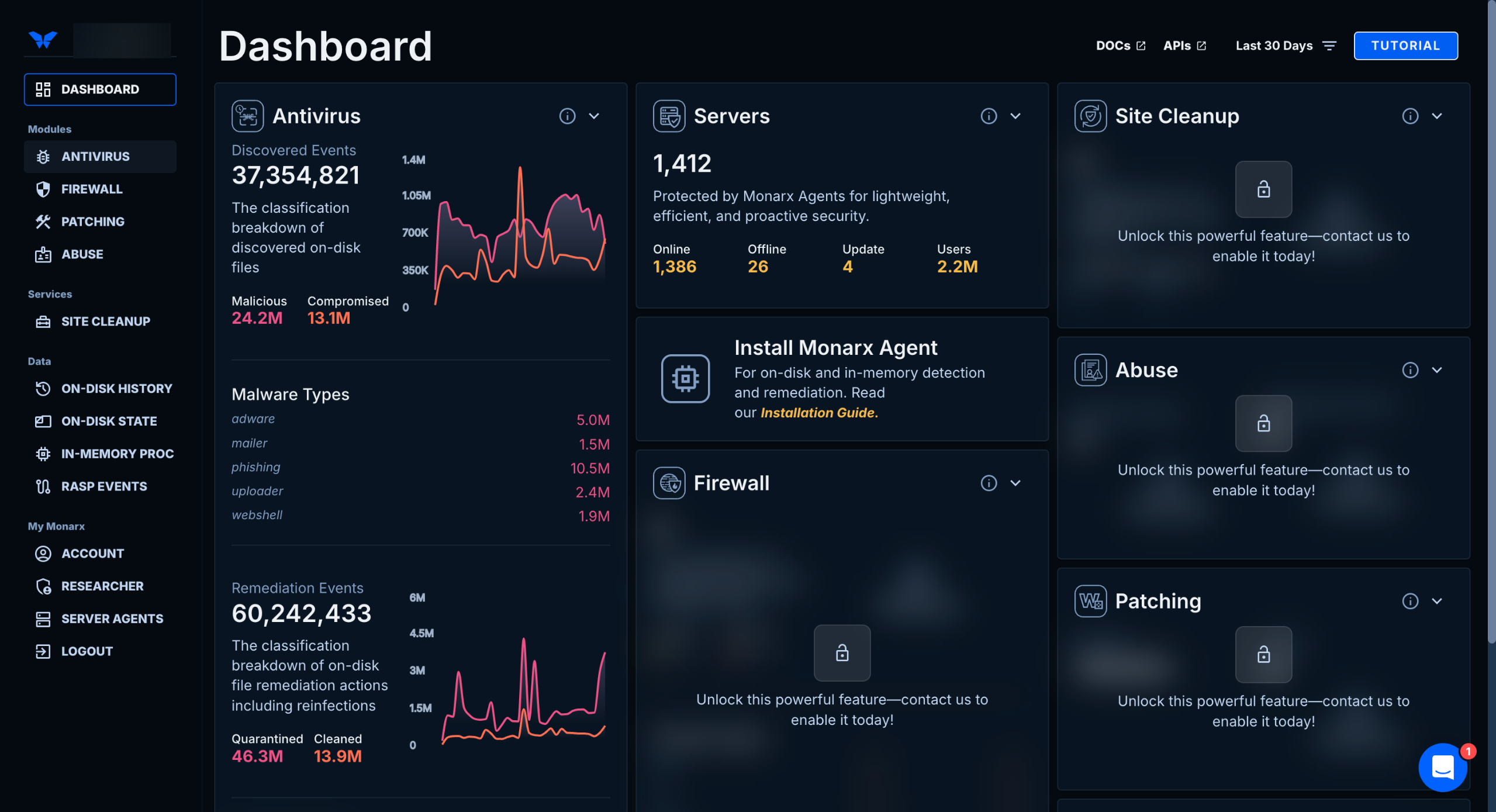Click the Servers card info icon

coord(989,116)
